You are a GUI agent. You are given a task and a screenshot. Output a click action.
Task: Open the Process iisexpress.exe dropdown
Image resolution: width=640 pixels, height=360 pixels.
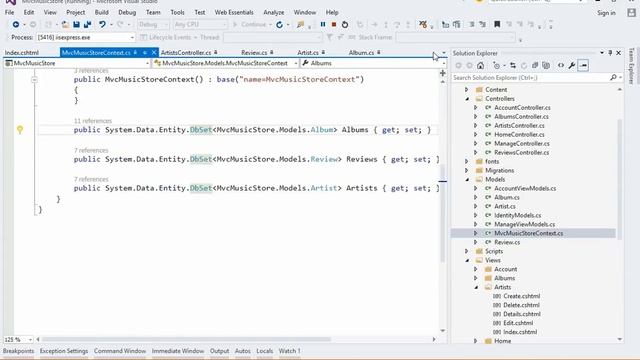point(132,38)
